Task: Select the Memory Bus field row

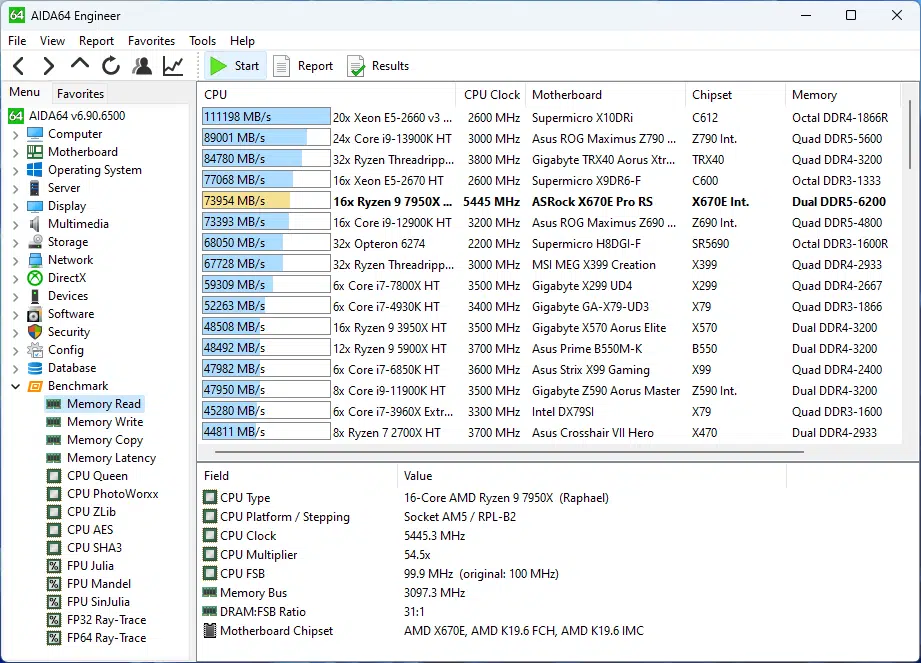Action: pyautogui.click(x=492, y=593)
